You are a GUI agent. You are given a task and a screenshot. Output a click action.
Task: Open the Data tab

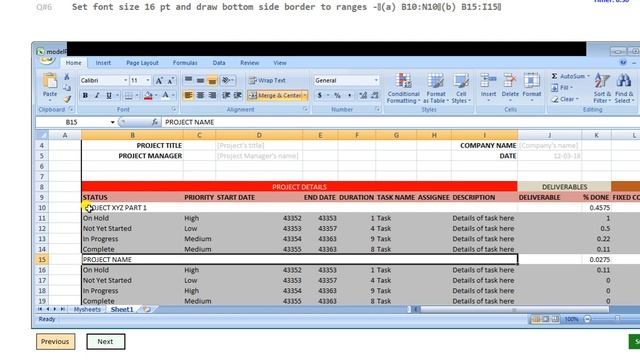point(219,63)
